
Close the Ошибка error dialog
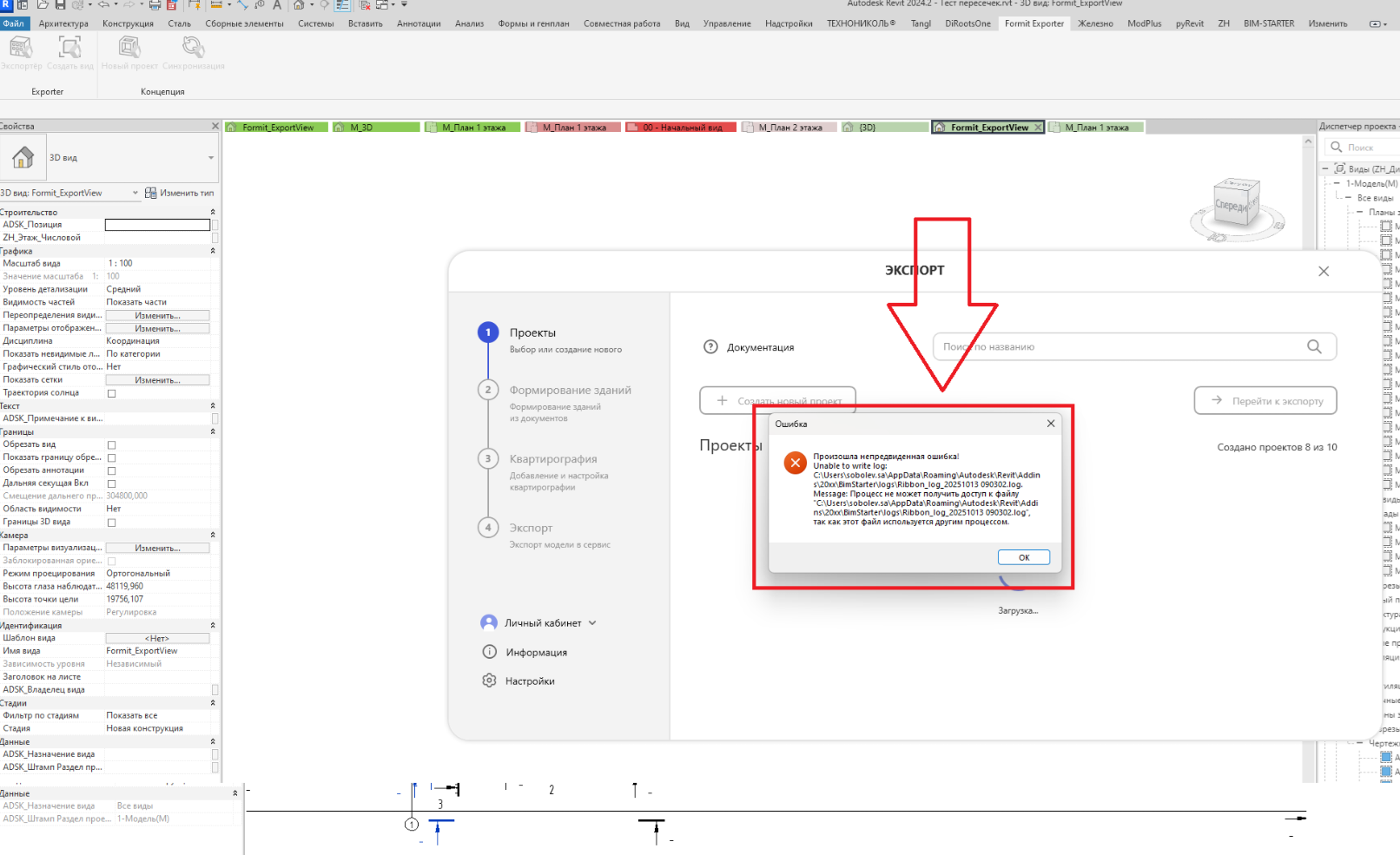point(1051,424)
